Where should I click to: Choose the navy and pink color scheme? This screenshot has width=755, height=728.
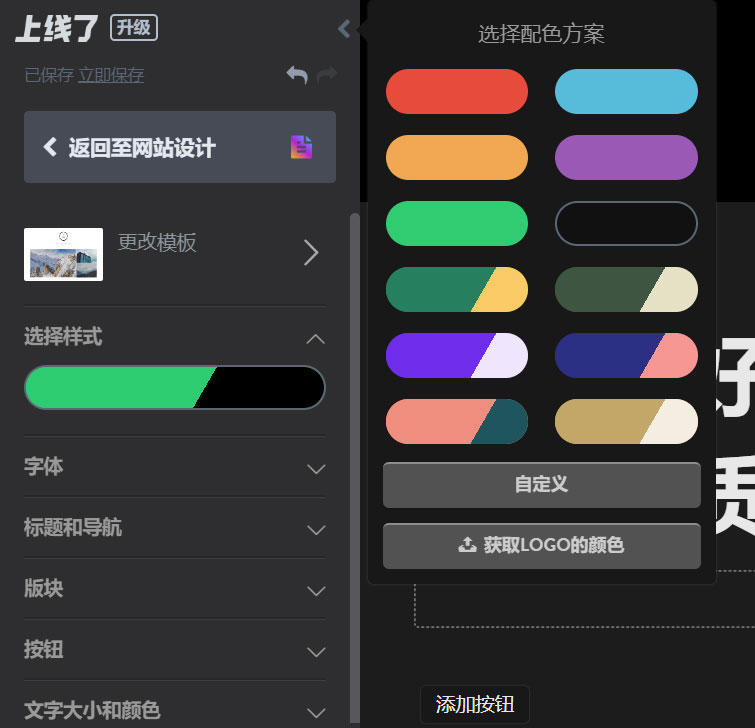(x=626, y=355)
